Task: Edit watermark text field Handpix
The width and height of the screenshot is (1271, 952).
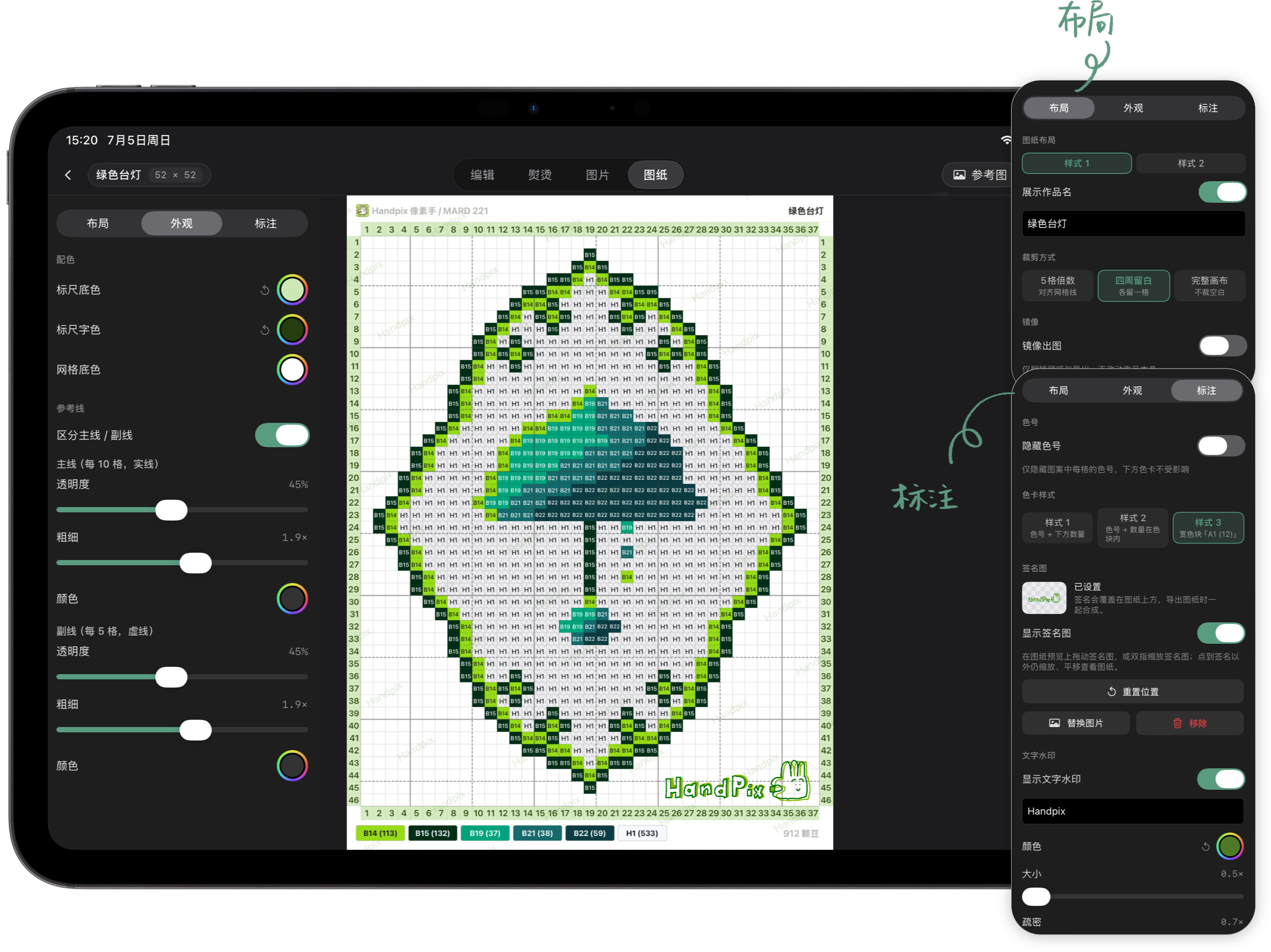Action: coord(1133,811)
